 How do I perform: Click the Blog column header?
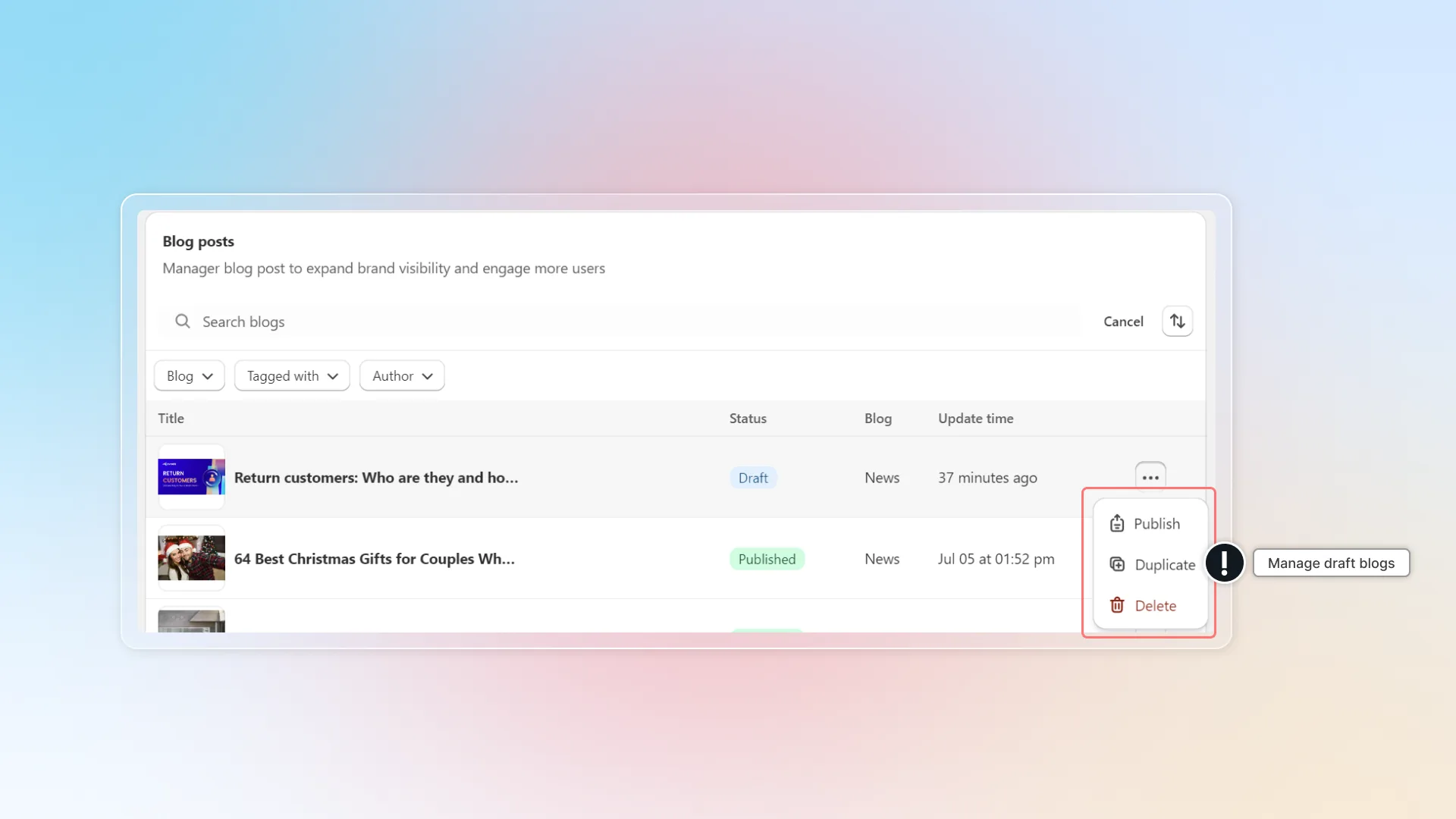click(x=878, y=419)
